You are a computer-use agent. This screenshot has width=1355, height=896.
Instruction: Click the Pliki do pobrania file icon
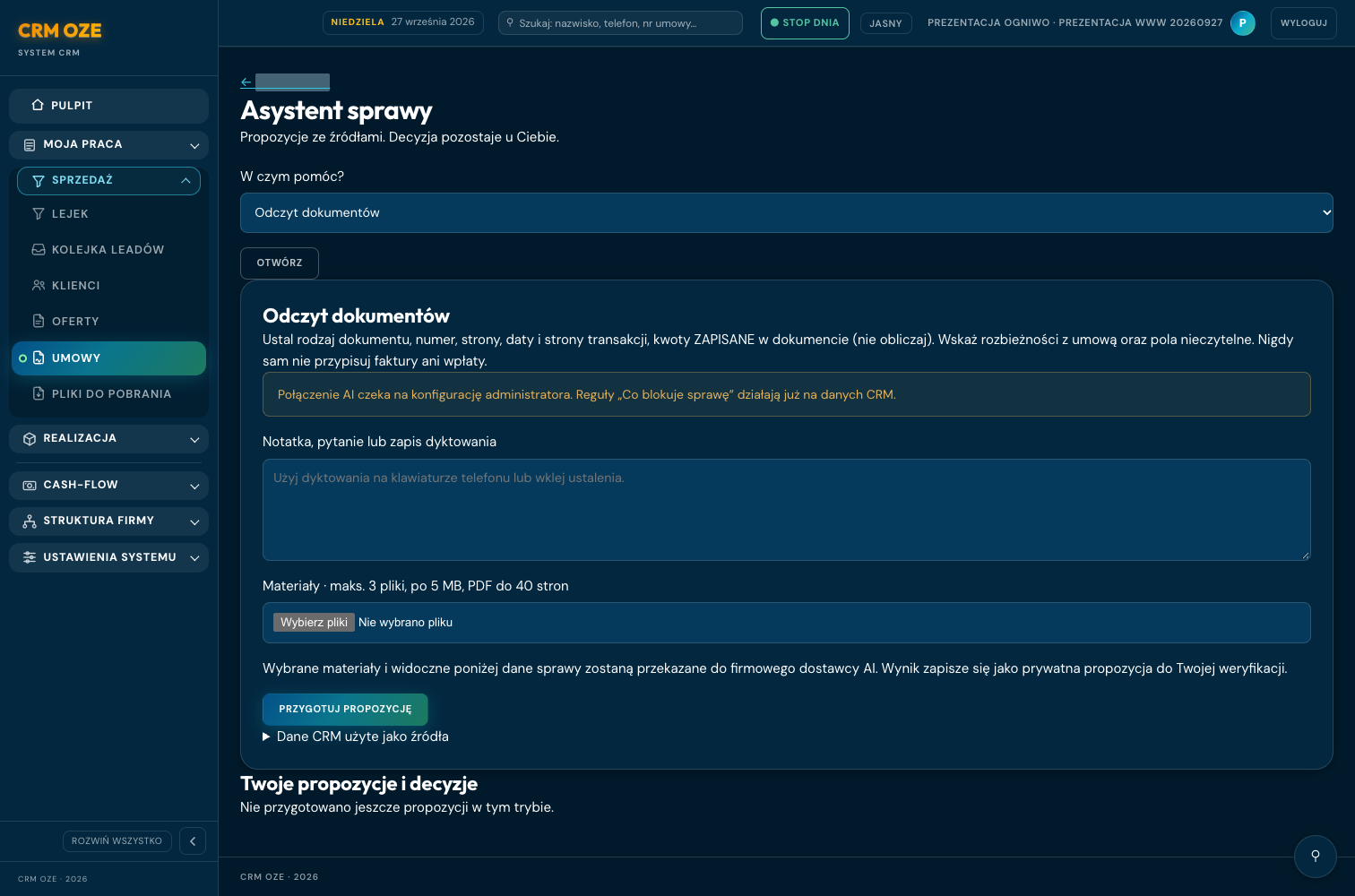click(x=39, y=394)
